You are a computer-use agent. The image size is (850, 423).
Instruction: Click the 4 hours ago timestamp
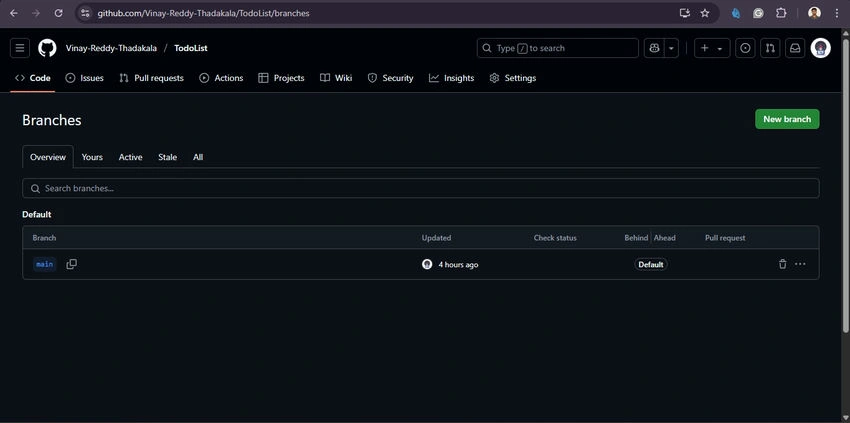(458, 265)
